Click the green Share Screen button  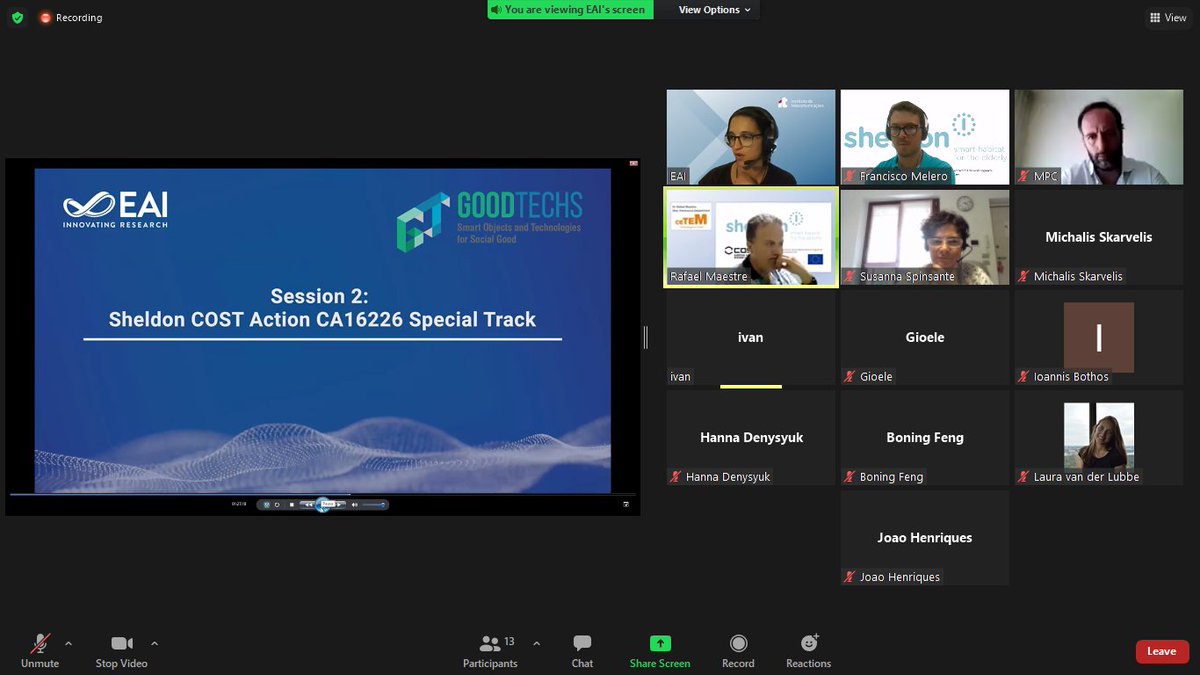click(660, 650)
